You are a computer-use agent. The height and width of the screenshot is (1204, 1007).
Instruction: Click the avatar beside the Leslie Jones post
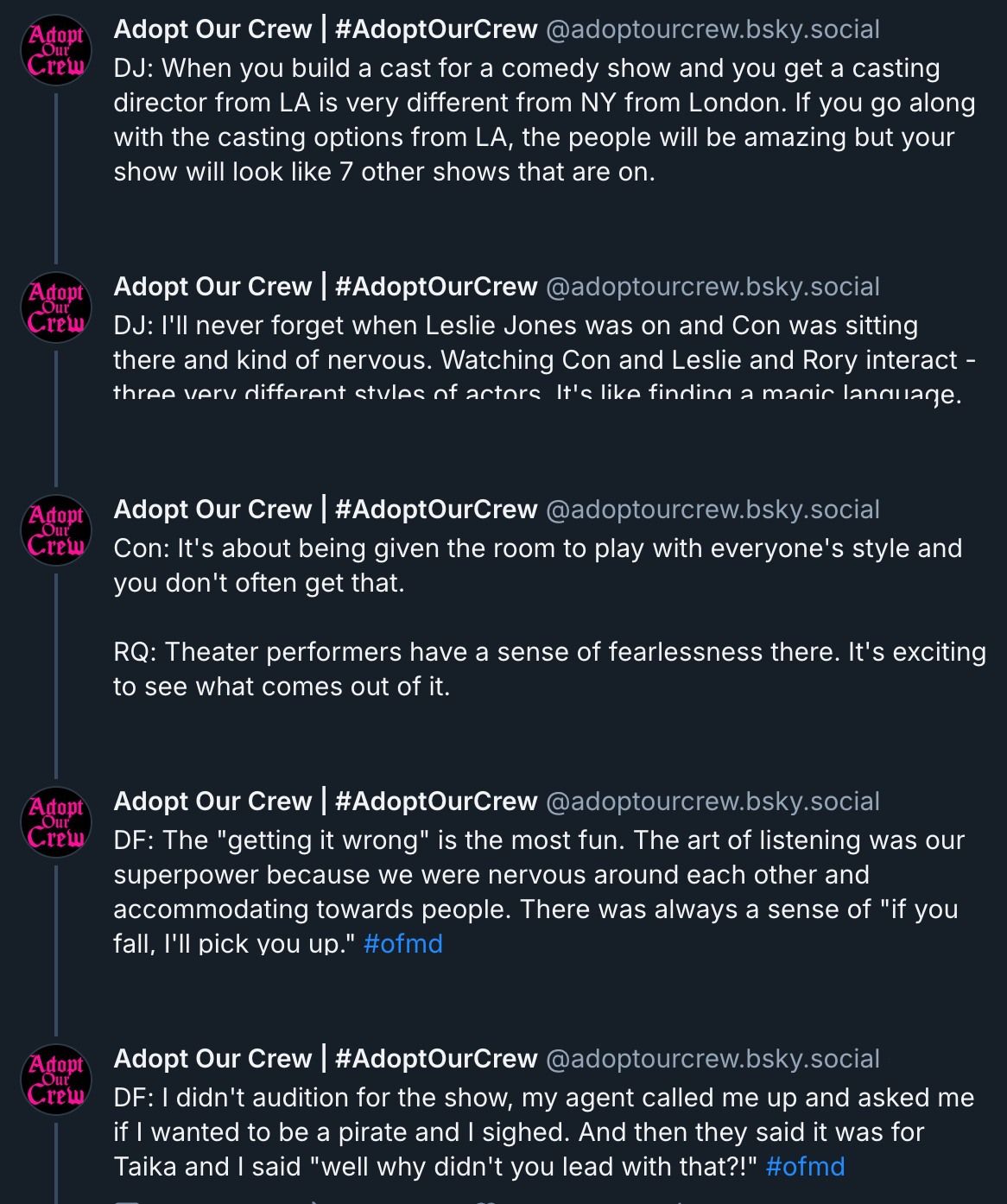point(56,307)
